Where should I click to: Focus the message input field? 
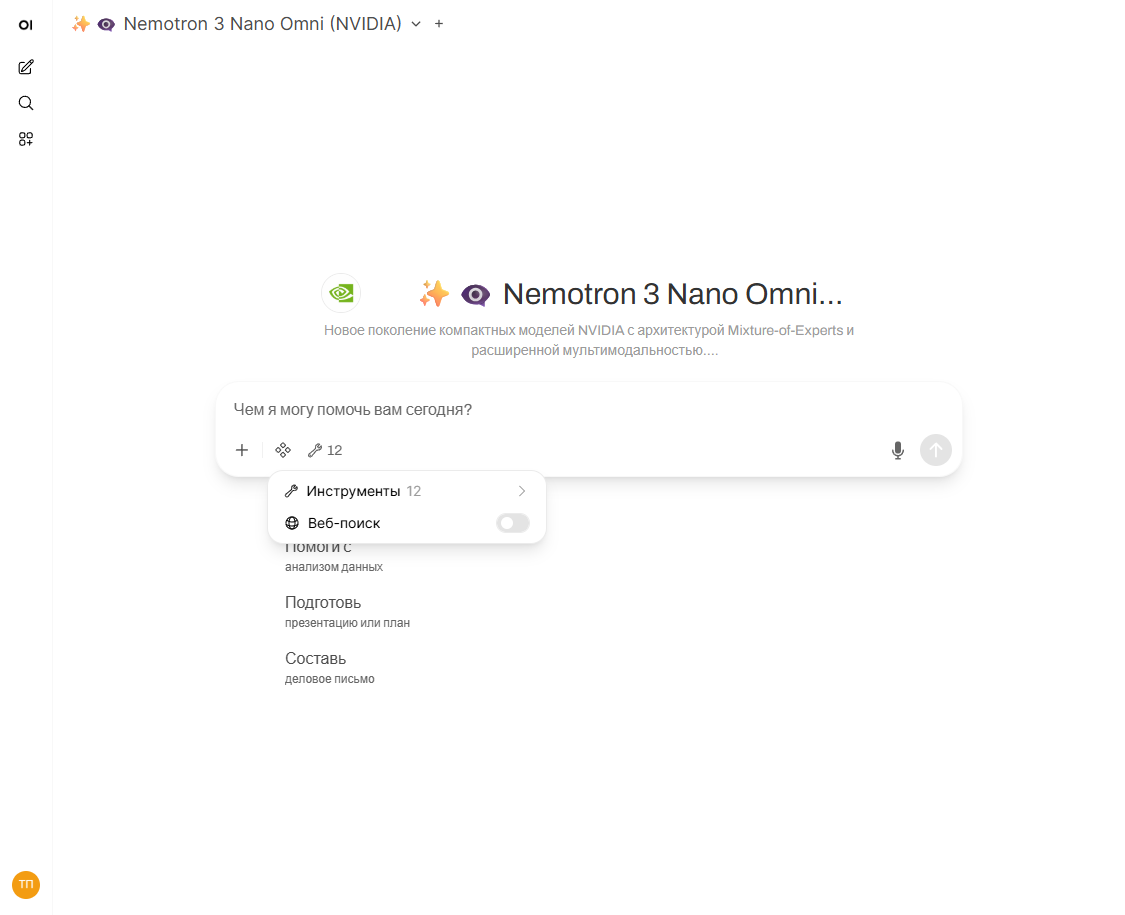pos(588,410)
